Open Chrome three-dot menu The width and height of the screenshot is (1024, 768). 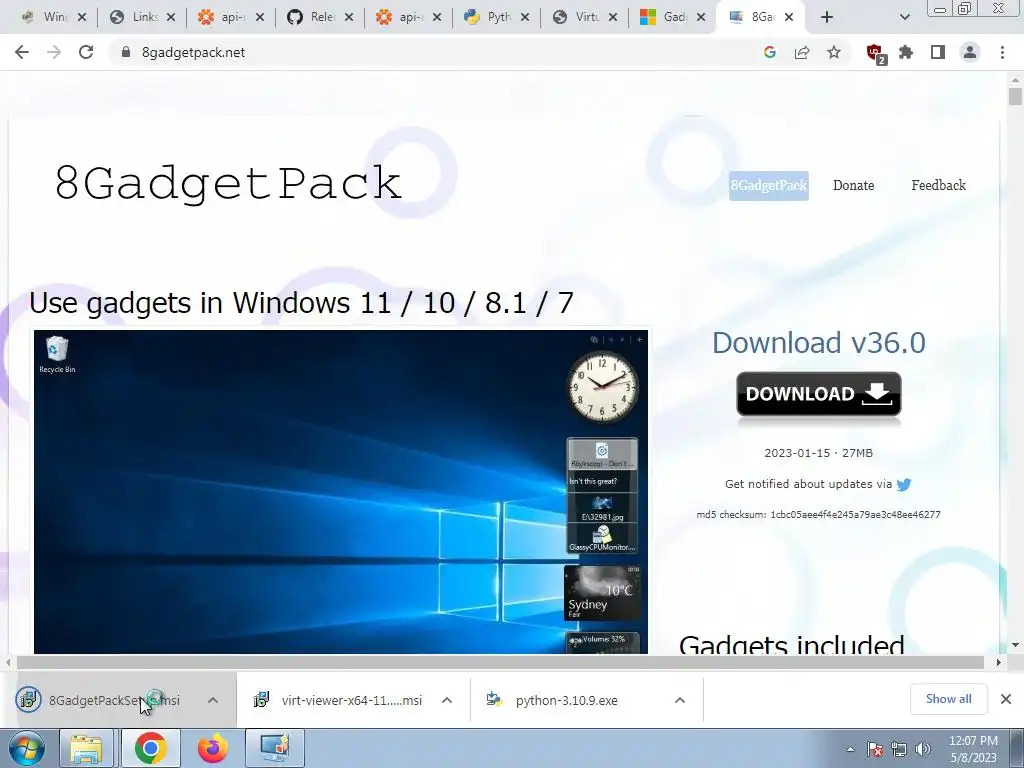coord(1002,52)
